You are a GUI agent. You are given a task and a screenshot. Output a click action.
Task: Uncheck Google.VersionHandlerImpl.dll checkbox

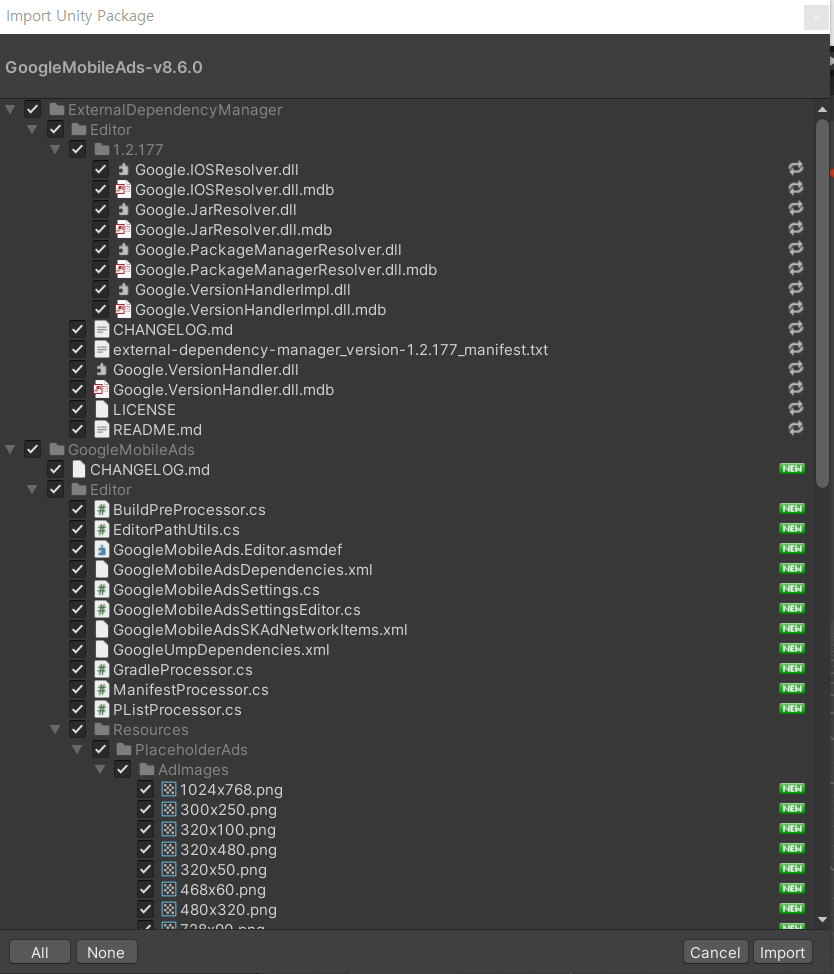(100, 289)
